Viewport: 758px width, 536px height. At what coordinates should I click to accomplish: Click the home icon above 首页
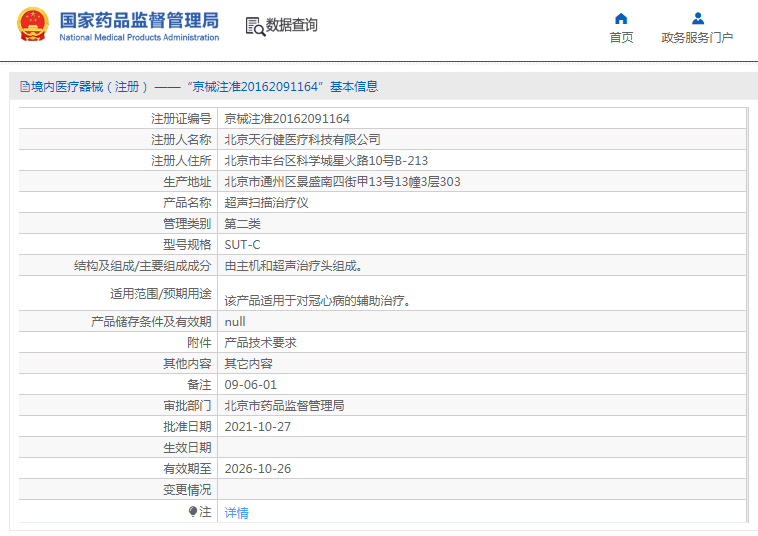tap(621, 19)
